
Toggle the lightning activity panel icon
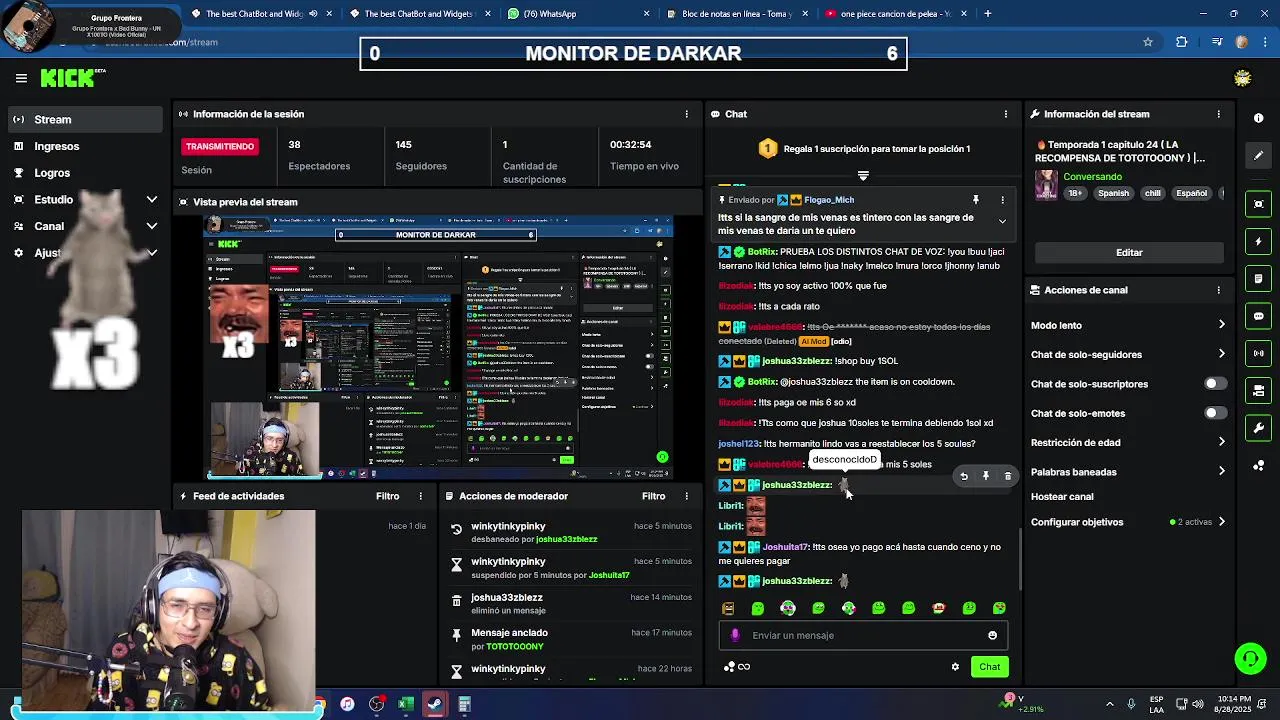tap(1258, 241)
